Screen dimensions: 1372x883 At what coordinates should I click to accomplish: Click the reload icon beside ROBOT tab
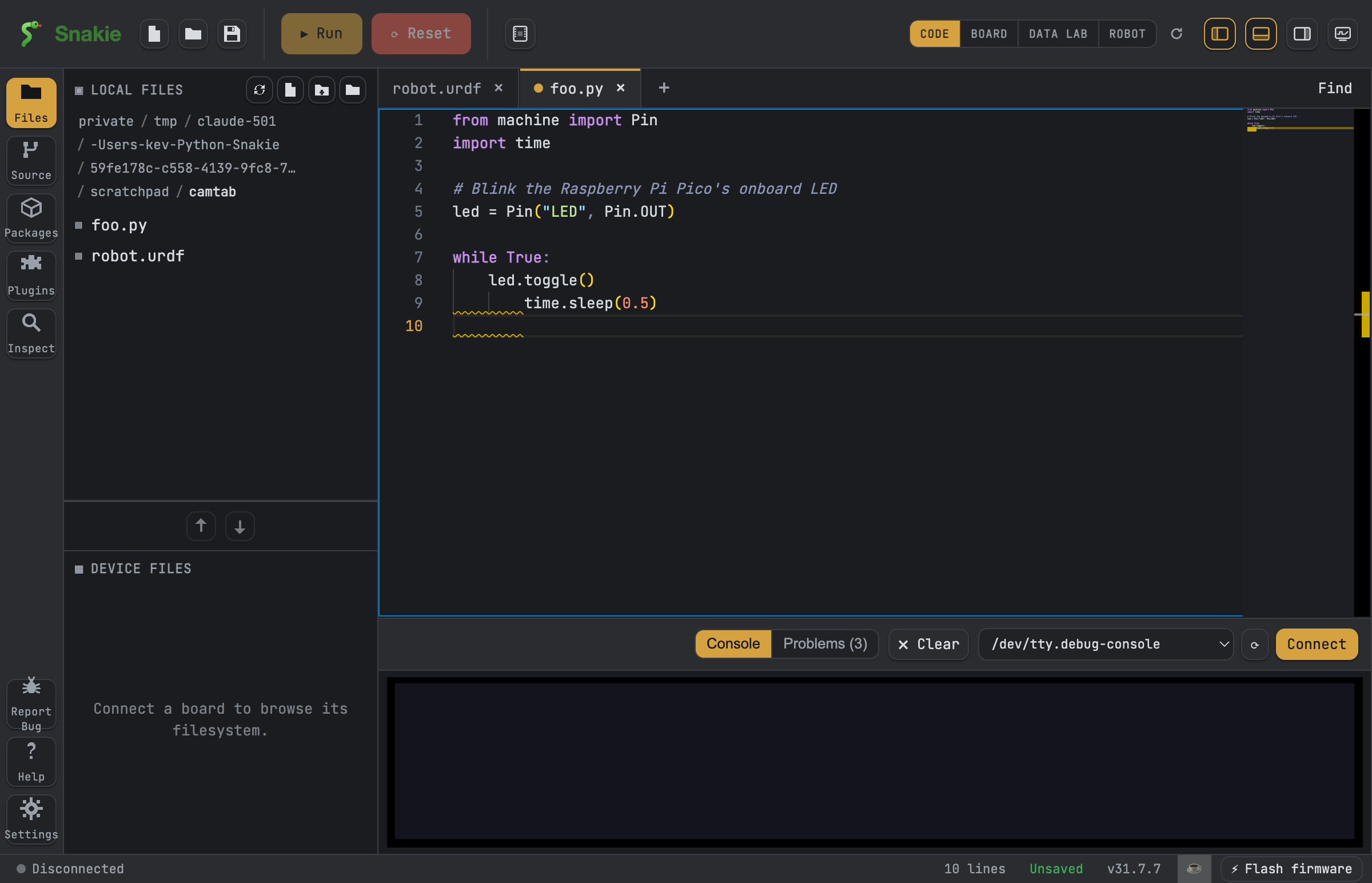tap(1176, 34)
